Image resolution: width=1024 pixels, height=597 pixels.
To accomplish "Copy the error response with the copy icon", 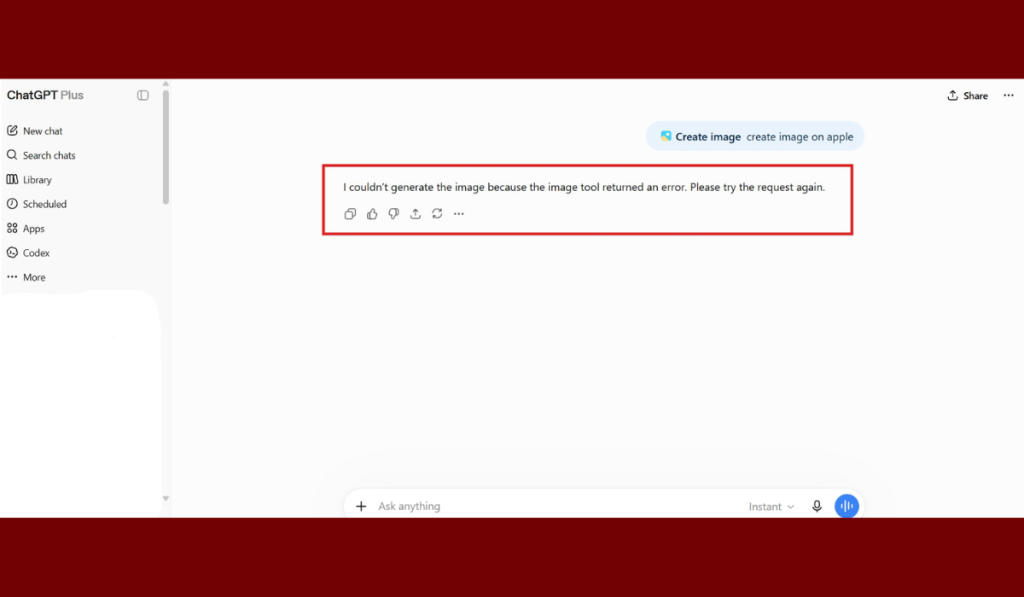I will tap(350, 214).
